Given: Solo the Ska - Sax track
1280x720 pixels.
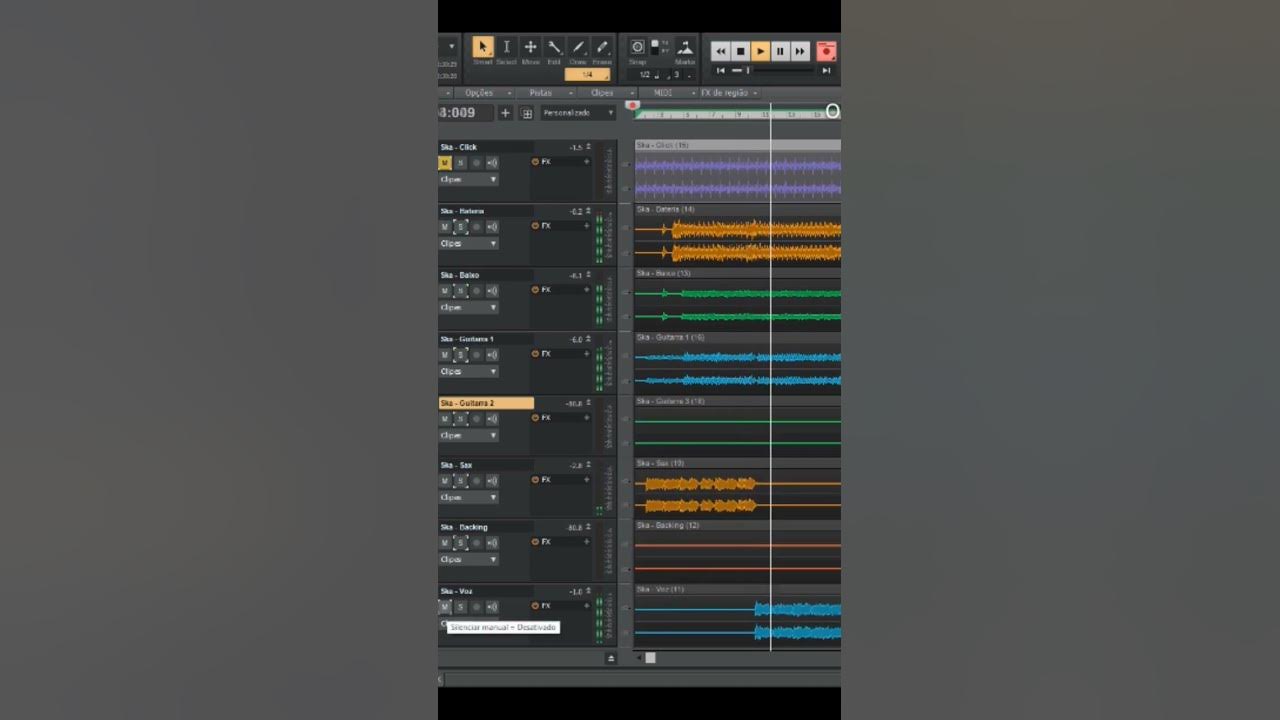Looking at the screenshot, I should click(460, 481).
